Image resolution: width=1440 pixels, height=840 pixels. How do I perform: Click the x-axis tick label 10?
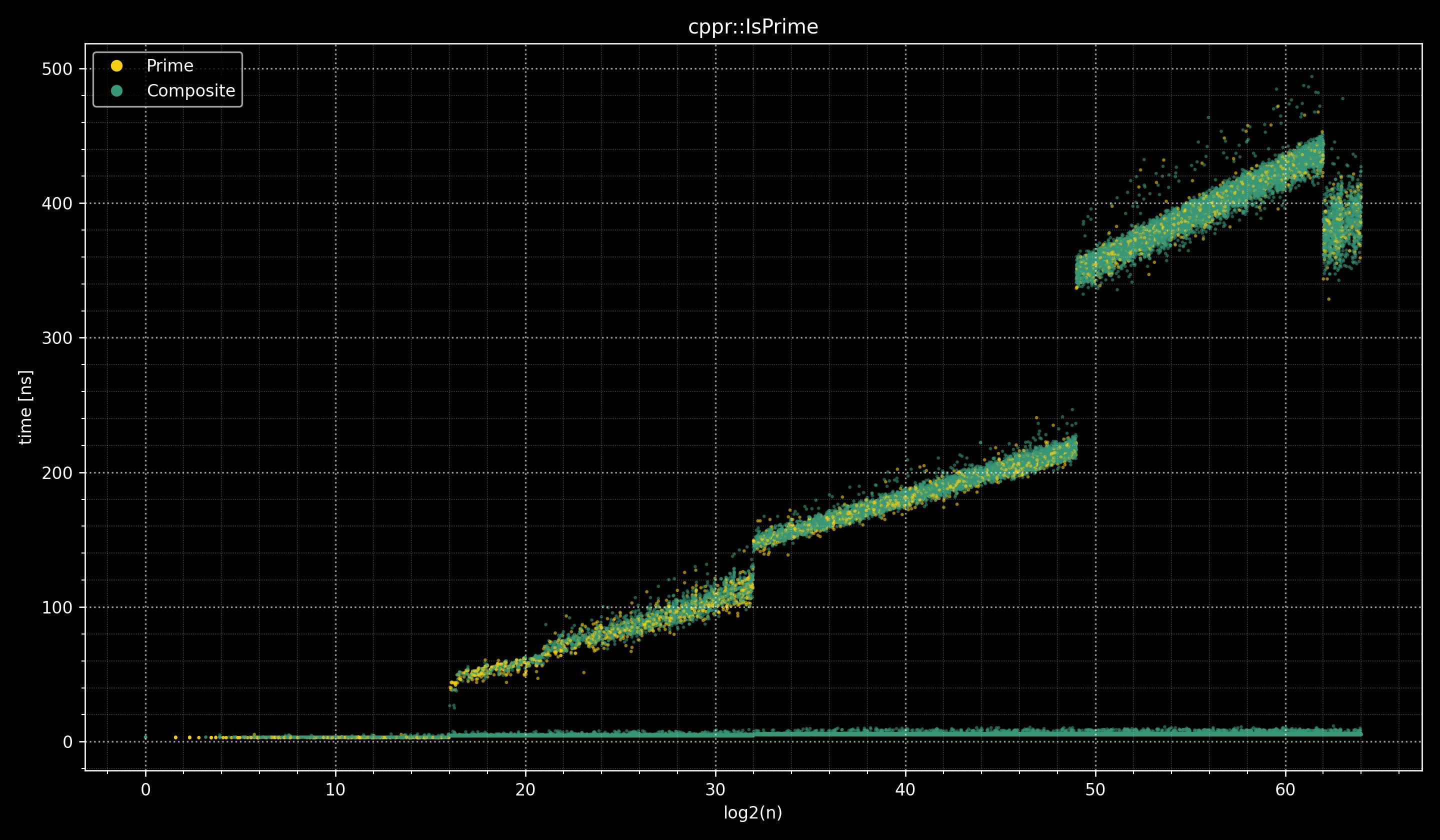[335, 789]
